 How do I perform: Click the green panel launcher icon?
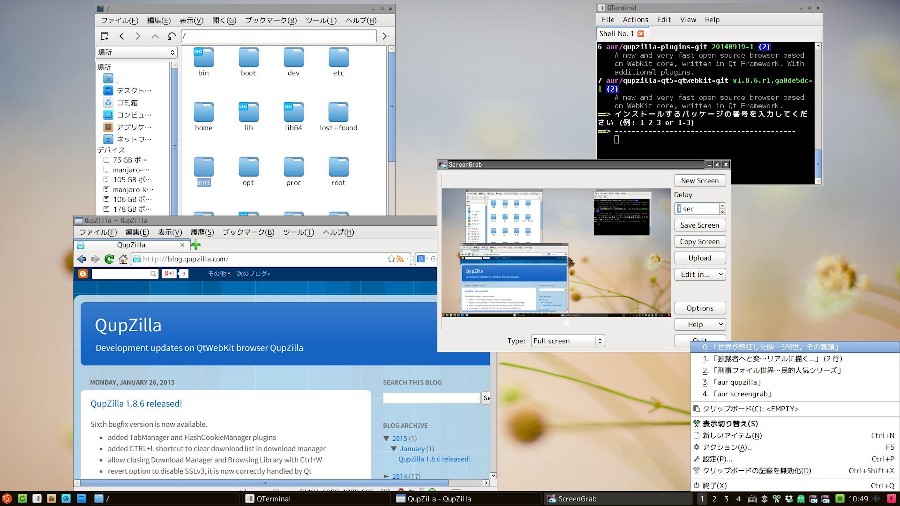pos(22,499)
